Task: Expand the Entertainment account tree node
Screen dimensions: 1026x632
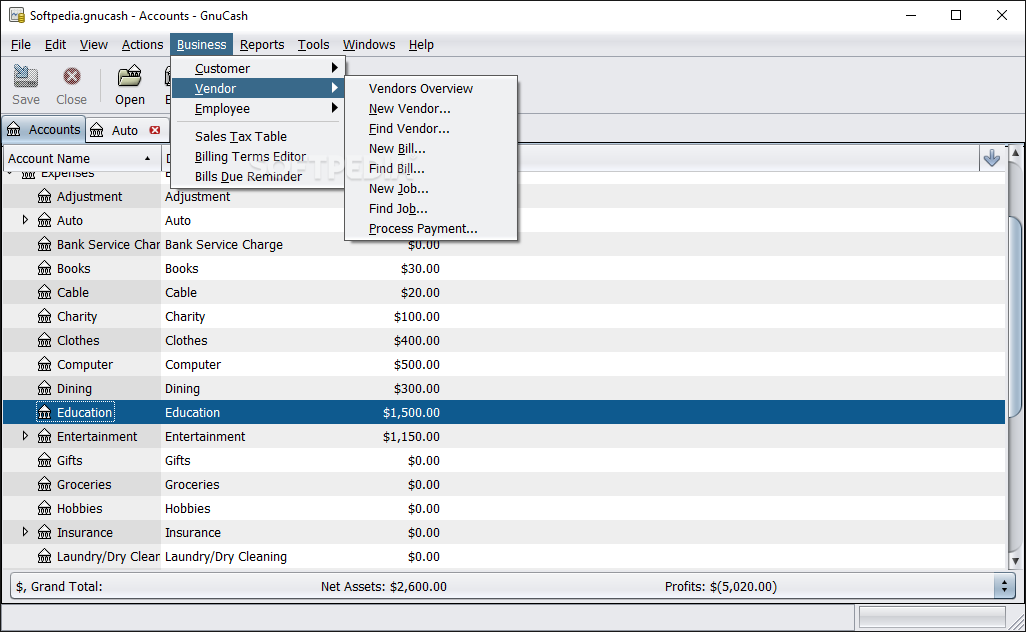Action: pyautogui.click(x=25, y=436)
